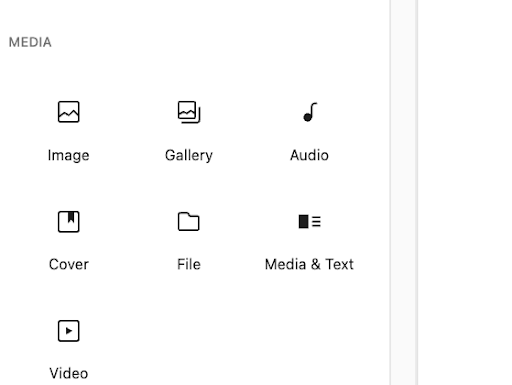Insert a Video block

pos(69,349)
